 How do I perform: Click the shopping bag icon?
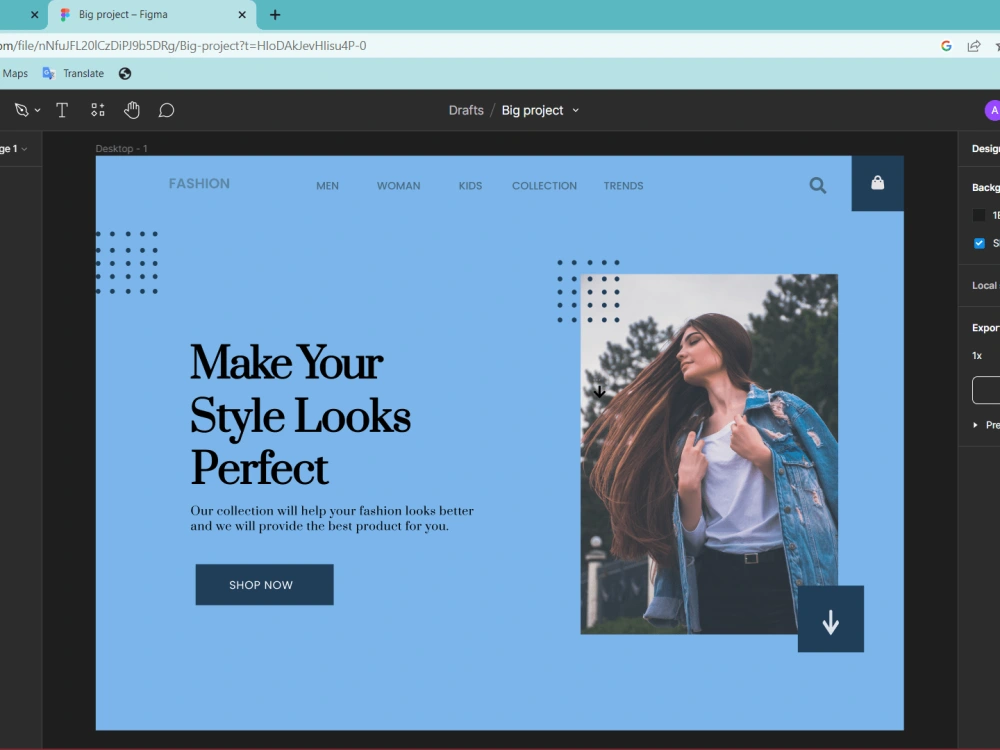click(878, 183)
